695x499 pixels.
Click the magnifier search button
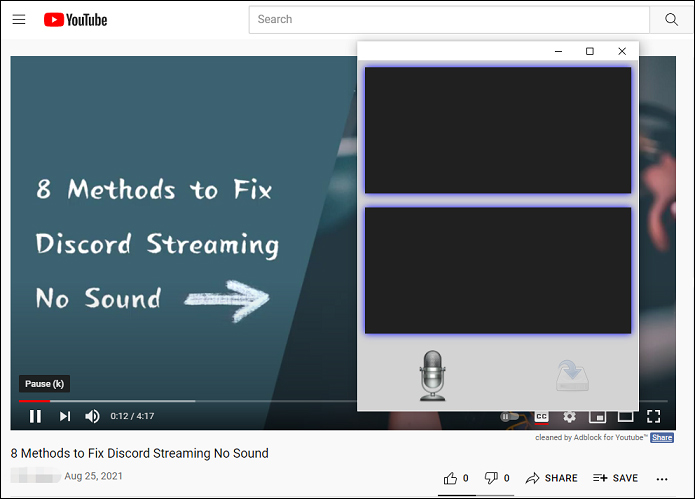tap(671, 19)
